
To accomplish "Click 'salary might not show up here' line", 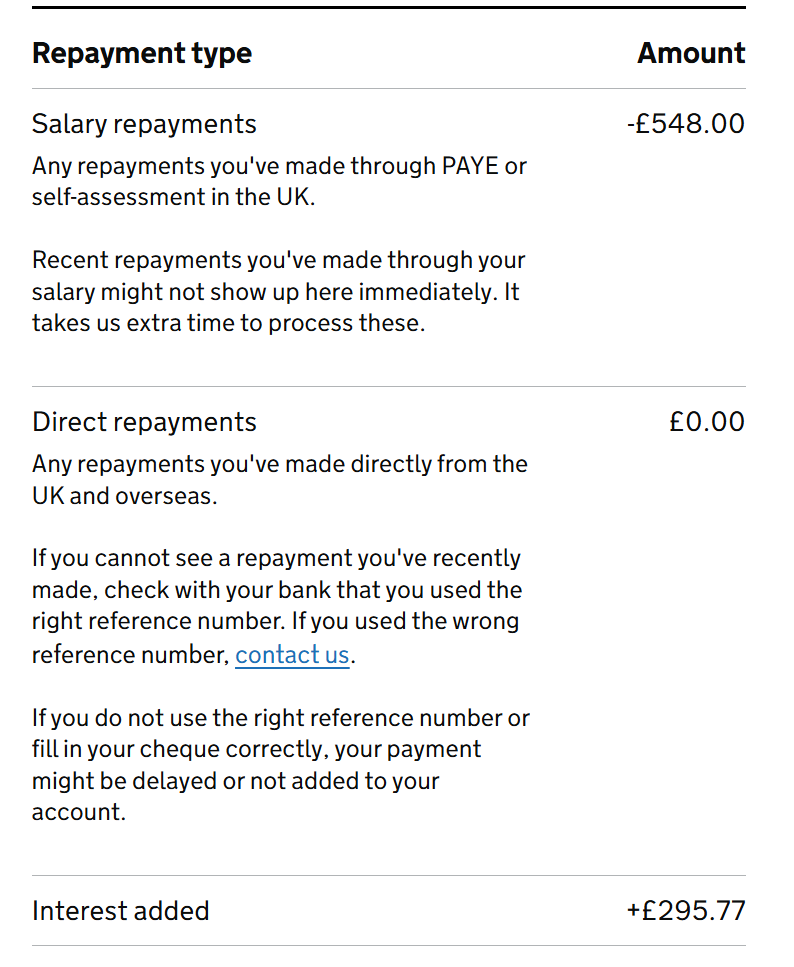I will click(x=275, y=292).
